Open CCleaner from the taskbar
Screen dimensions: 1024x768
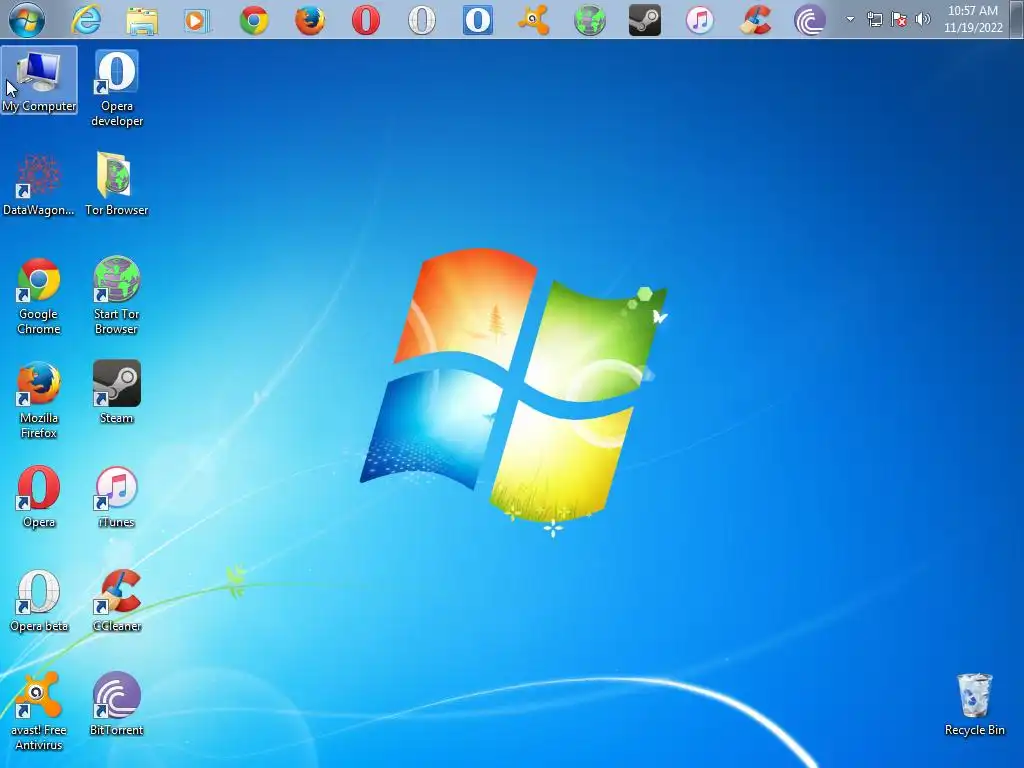[x=756, y=20]
